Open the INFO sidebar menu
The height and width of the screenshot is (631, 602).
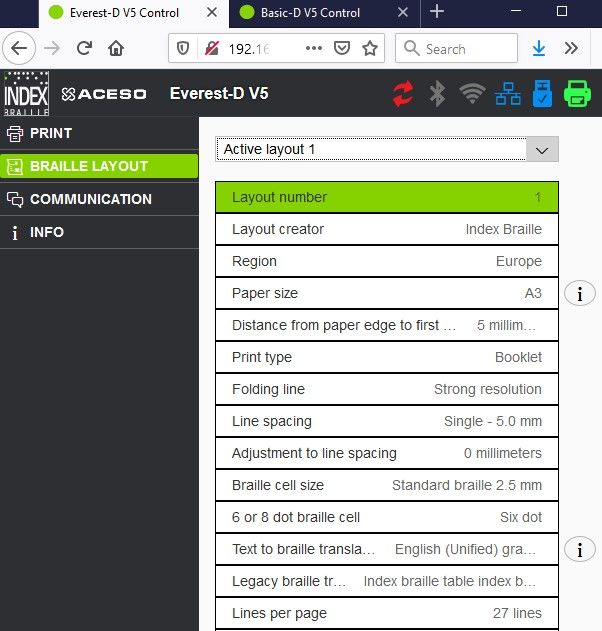(x=99, y=232)
